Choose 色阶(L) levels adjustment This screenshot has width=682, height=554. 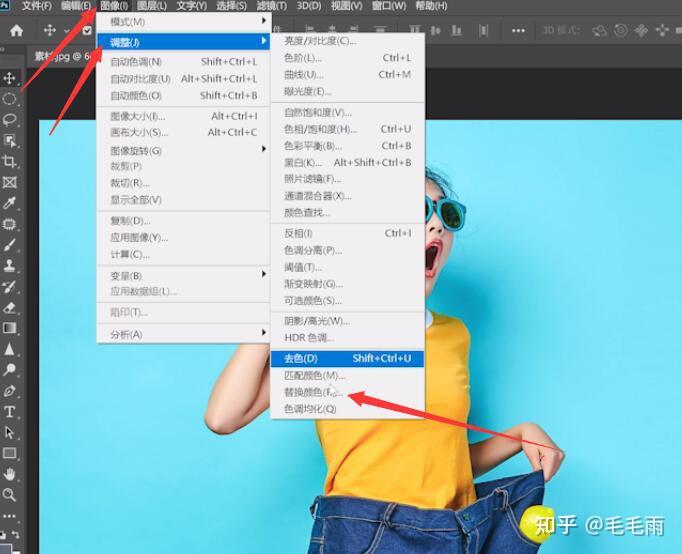(x=348, y=58)
